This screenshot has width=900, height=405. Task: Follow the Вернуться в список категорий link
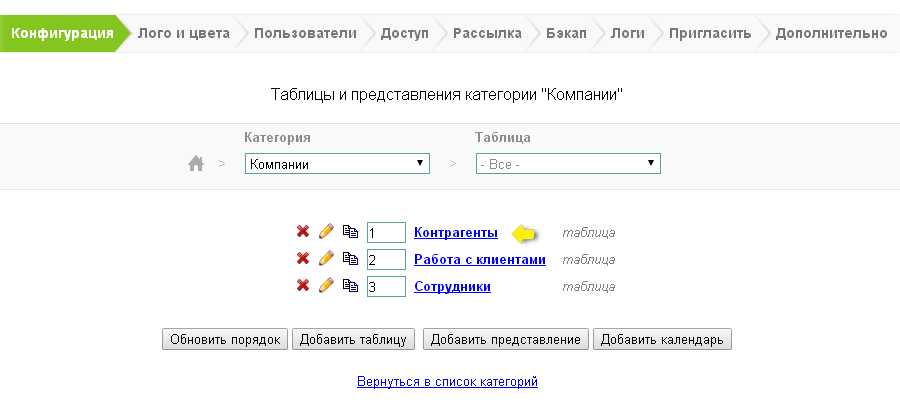[447, 382]
